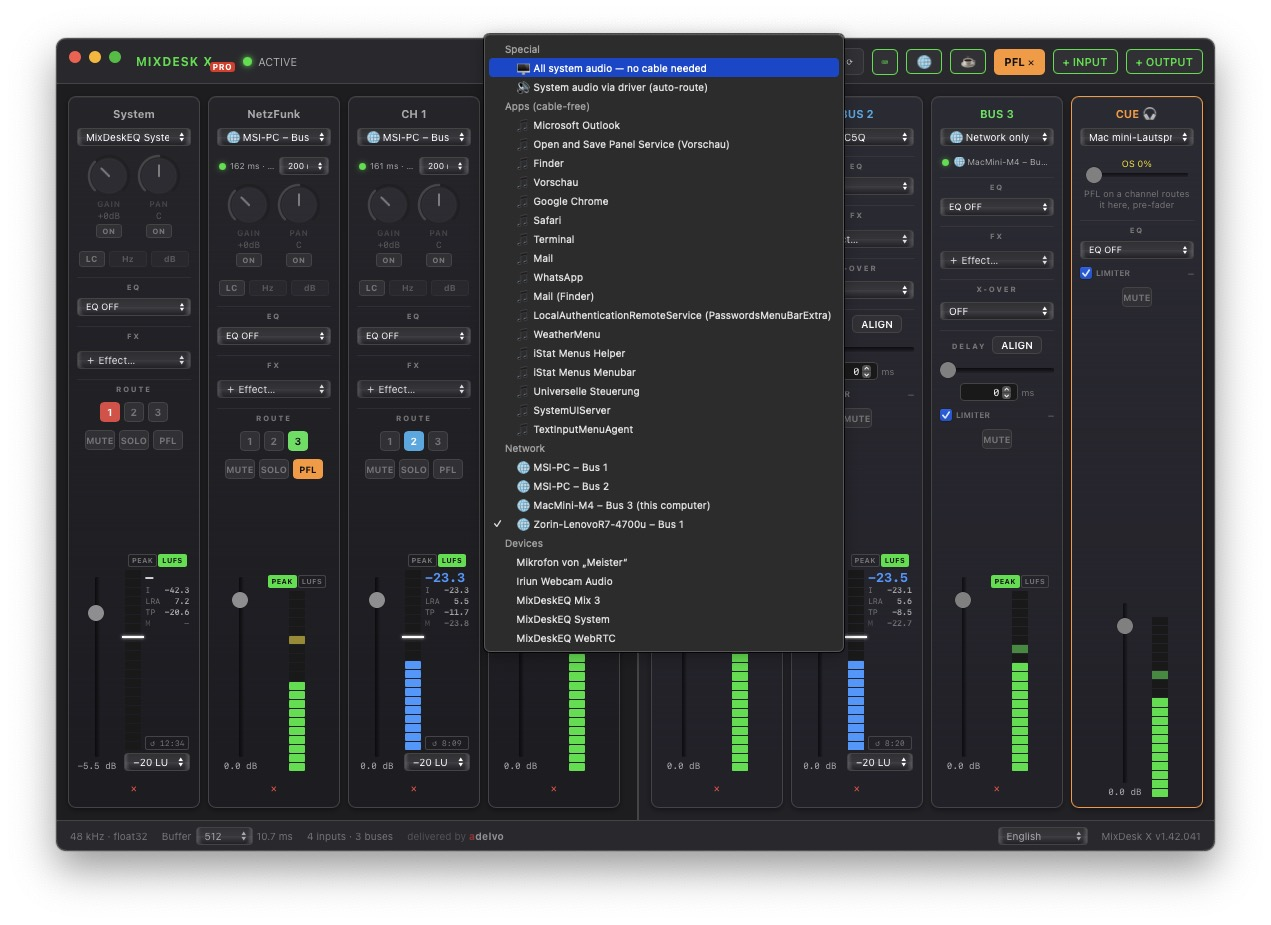
Task: Switch the System meter to PEAK
Action: click(x=142, y=561)
